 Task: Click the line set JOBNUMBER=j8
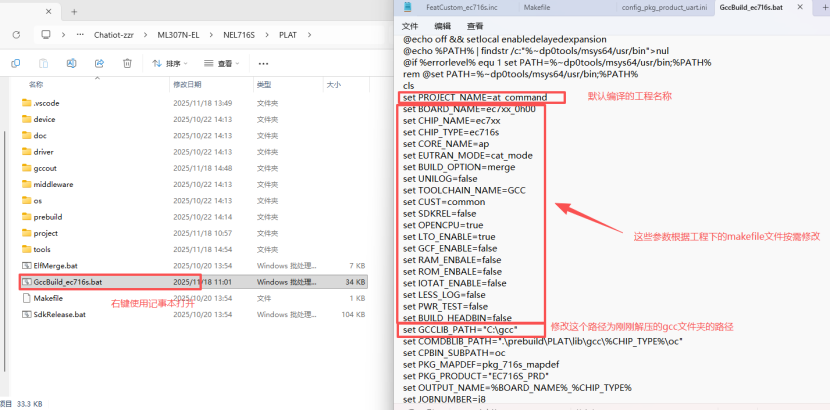(x=444, y=399)
